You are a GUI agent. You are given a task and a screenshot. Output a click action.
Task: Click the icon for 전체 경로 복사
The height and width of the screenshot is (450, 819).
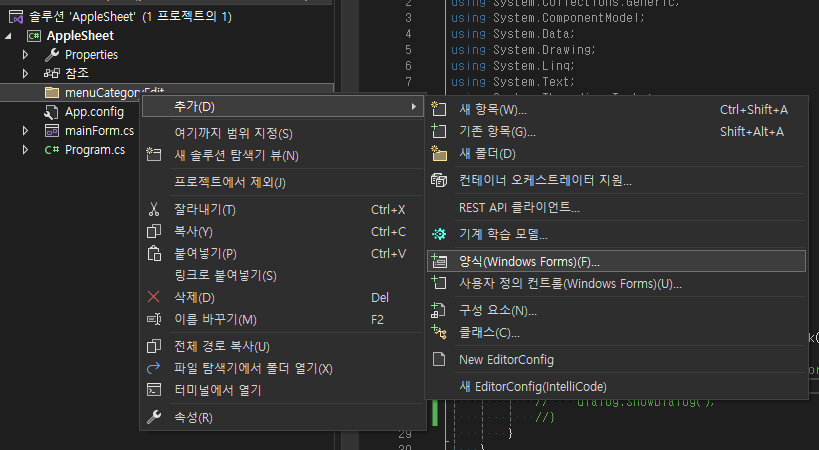coord(154,346)
